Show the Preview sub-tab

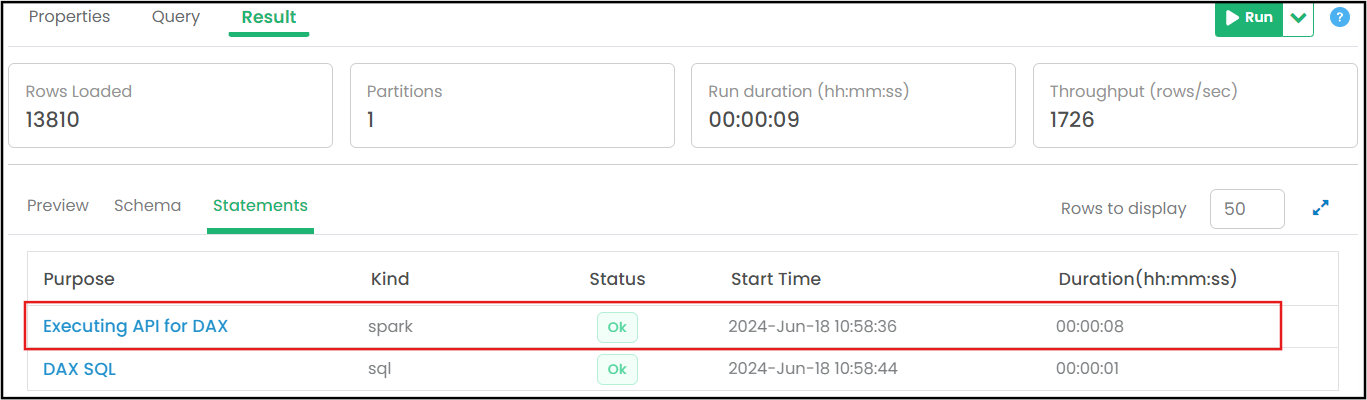coord(58,205)
